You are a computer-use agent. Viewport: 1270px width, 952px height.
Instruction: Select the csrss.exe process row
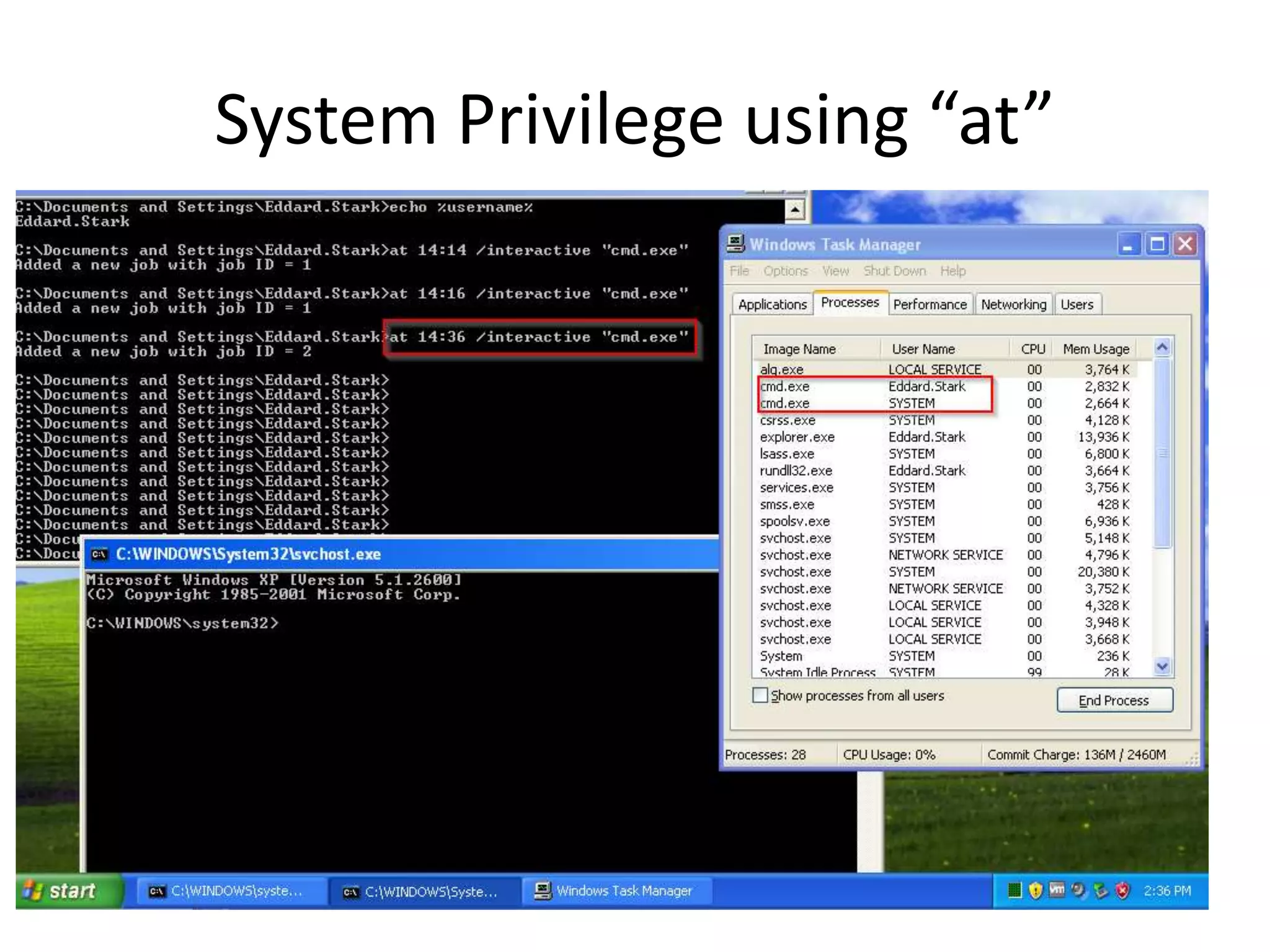947,420
